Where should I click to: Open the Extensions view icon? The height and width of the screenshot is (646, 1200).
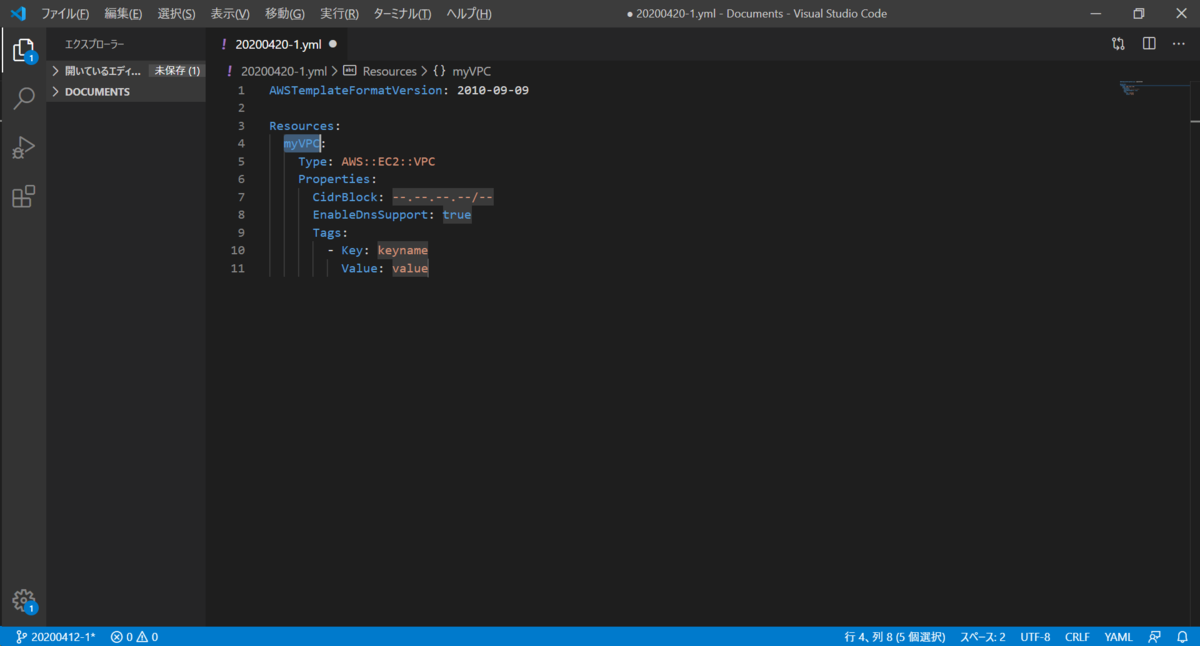(23, 197)
